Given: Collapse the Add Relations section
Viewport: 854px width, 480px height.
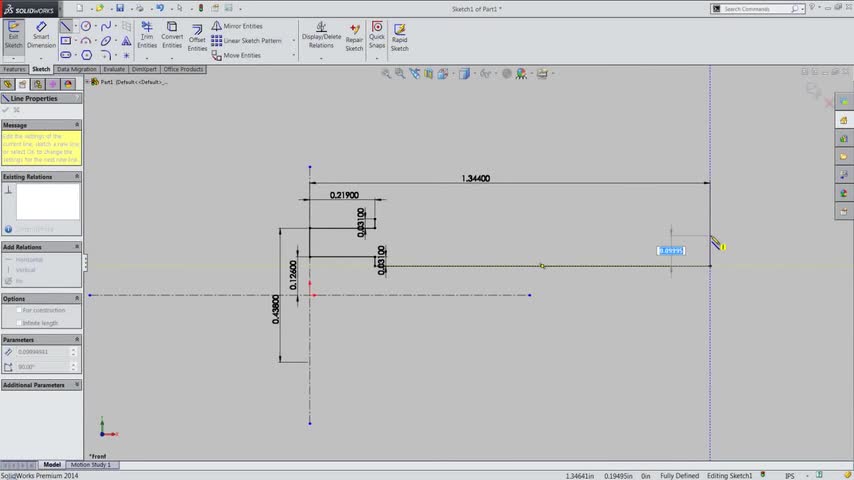Looking at the screenshot, I should coord(77,247).
